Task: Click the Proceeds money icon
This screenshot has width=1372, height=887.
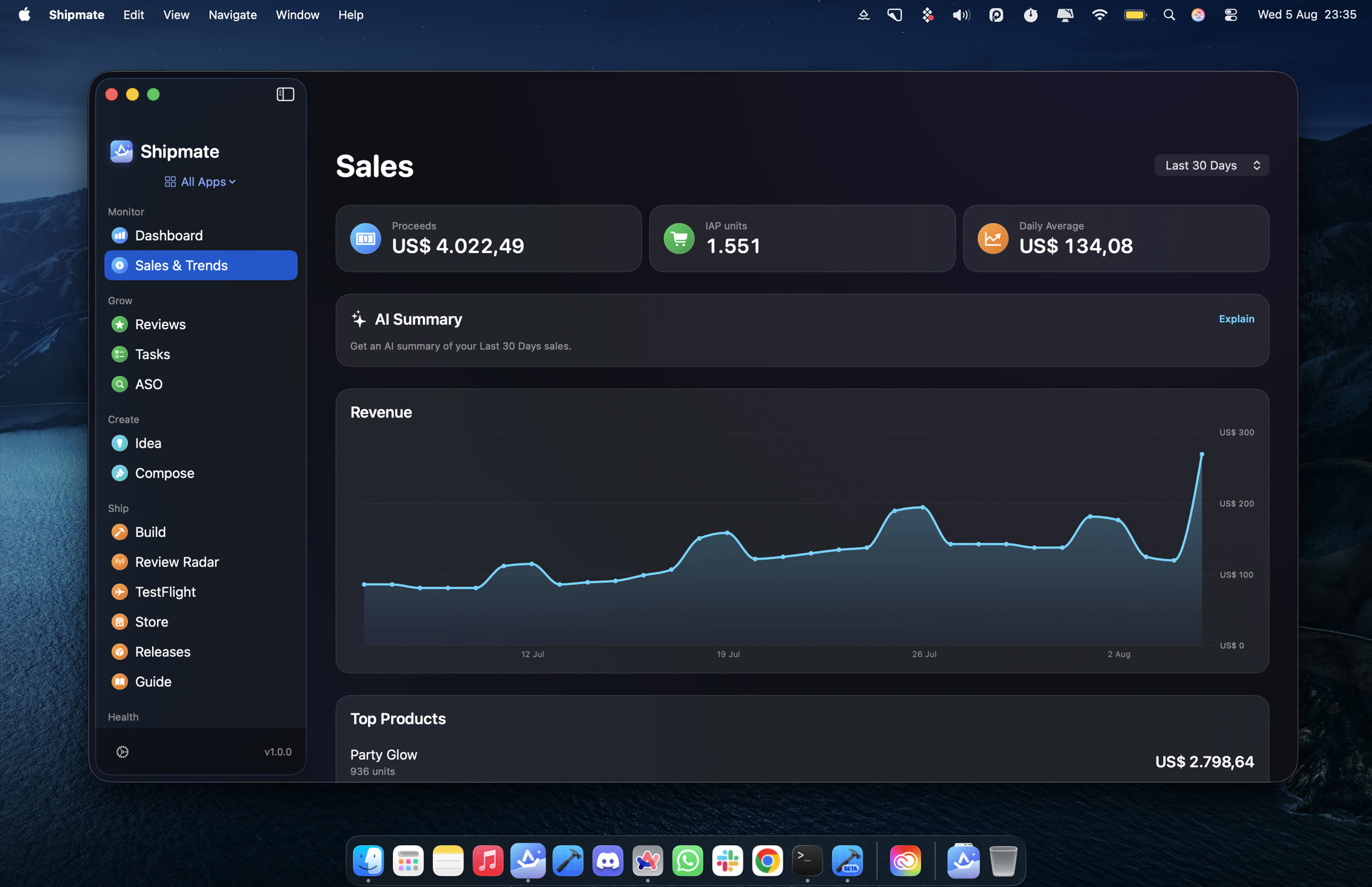Action: [x=365, y=239]
